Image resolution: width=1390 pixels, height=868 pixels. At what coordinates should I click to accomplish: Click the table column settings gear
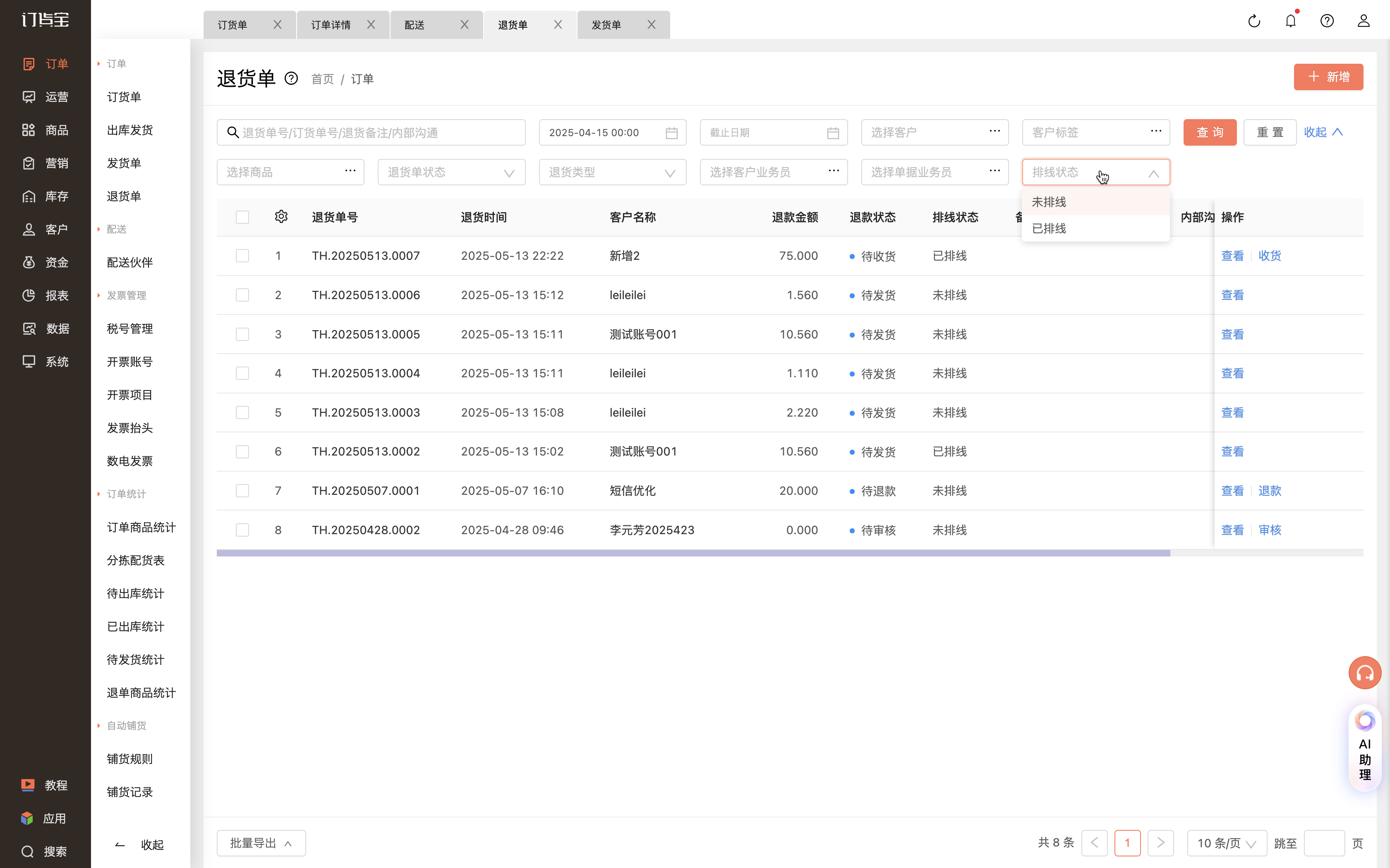click(281, 216)
